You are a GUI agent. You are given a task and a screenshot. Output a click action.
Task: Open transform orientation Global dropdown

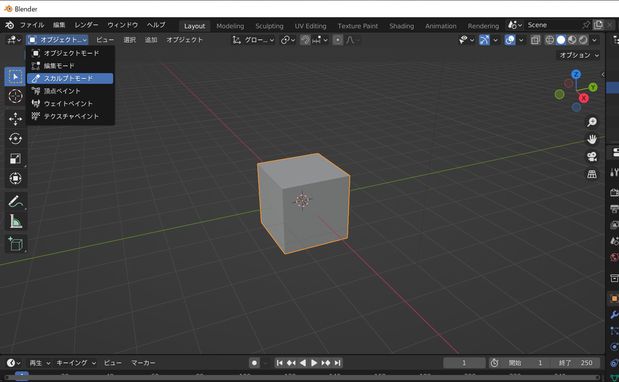point(253,40)
